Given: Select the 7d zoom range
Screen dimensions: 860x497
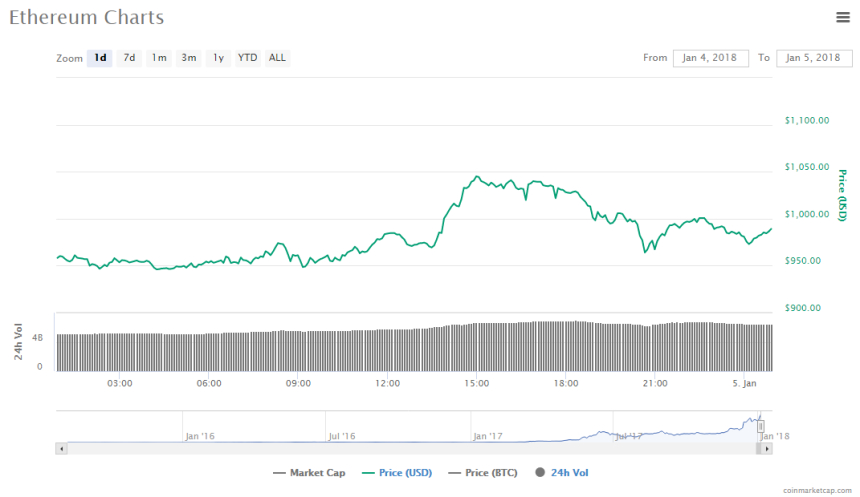Looking at the screenshot, I should pyautogui.click(x=129, y=58).
